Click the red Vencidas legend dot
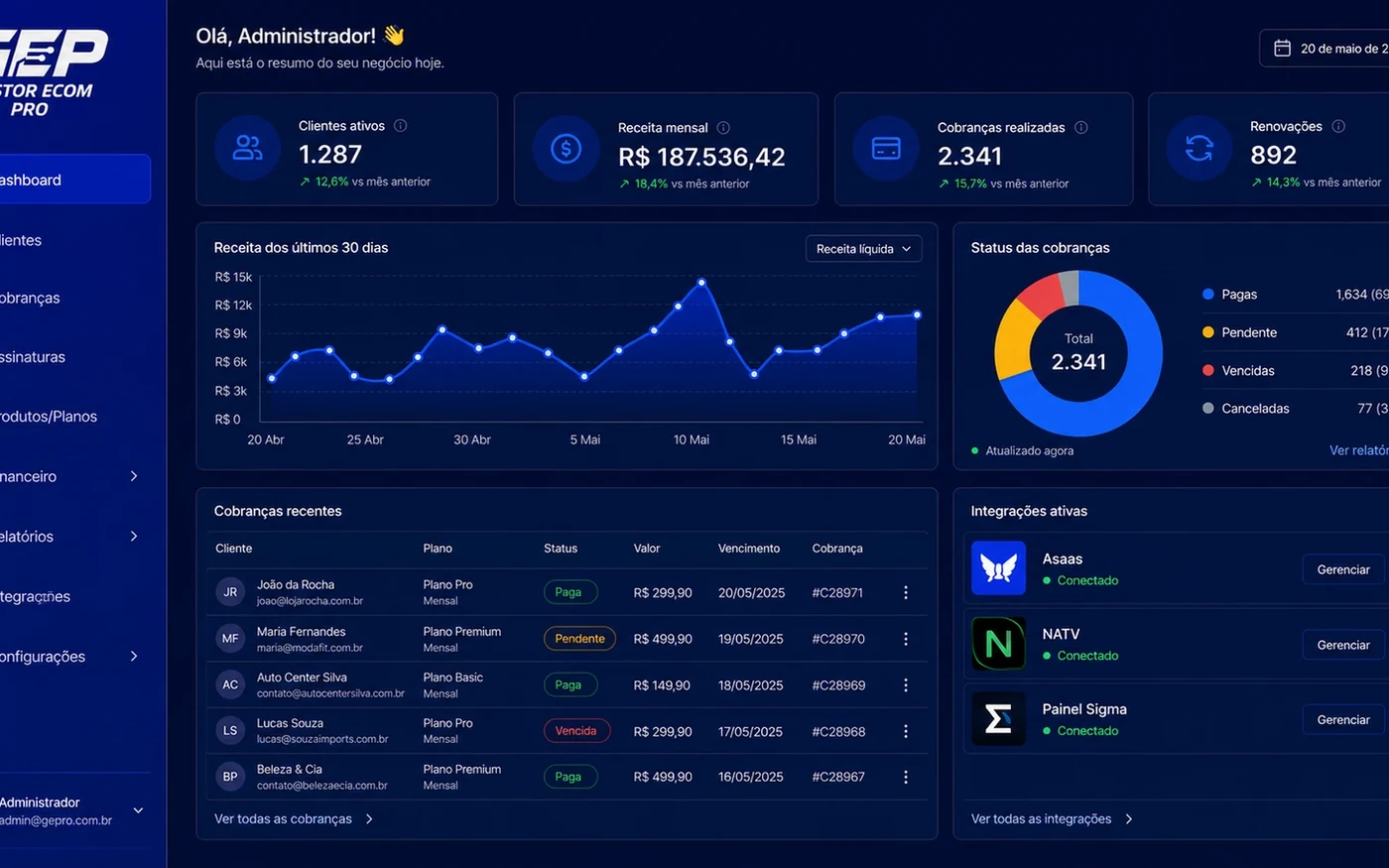1389x868 pixels. point(1207,370)
